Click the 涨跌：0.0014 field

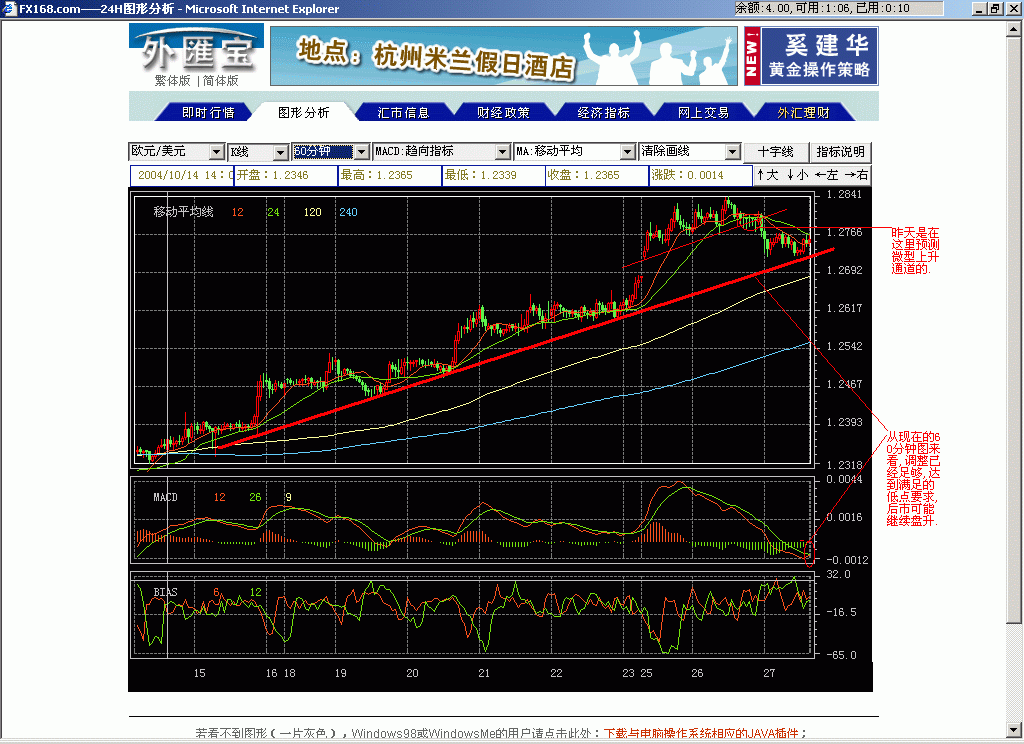[701, 175]
